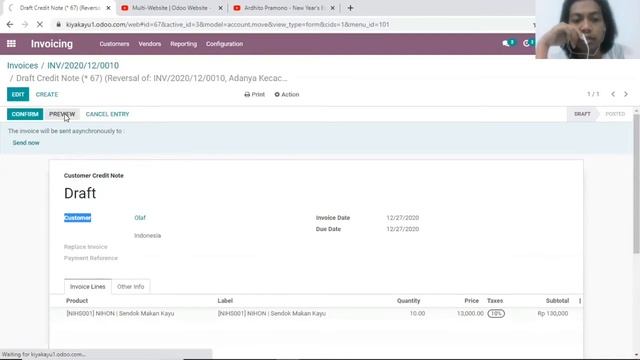
Task: Open customer Olaf link
Action: (140, 218)
